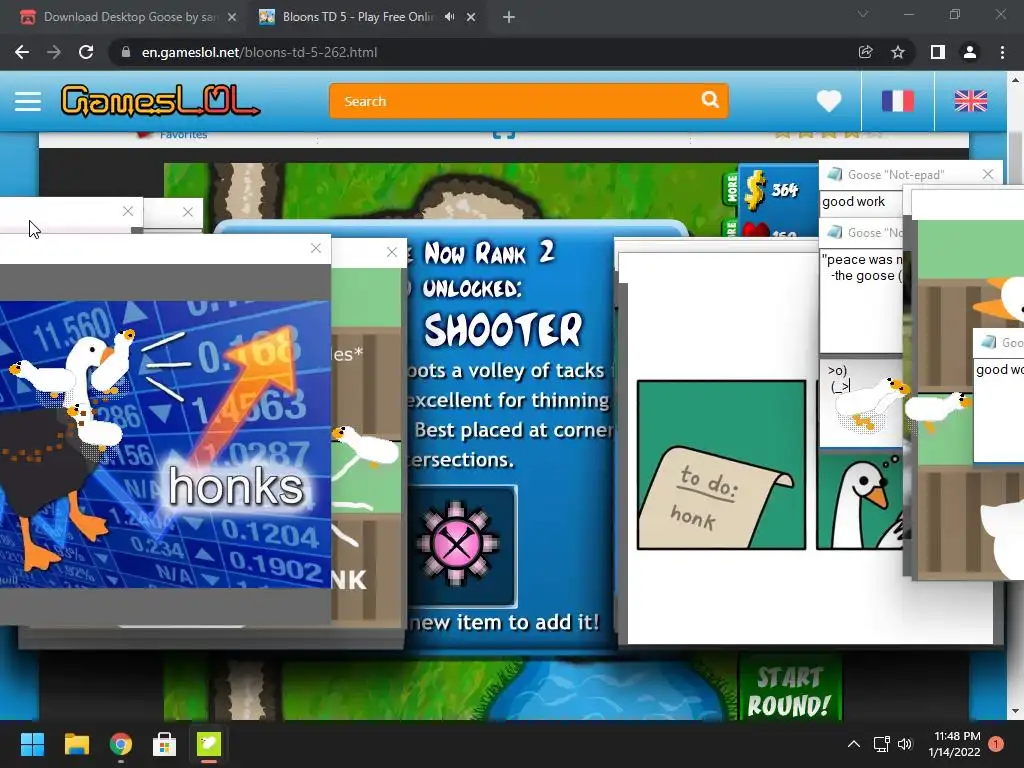Open network status tray icon
The image size is (1024, 768).
[x=882, y=744]
